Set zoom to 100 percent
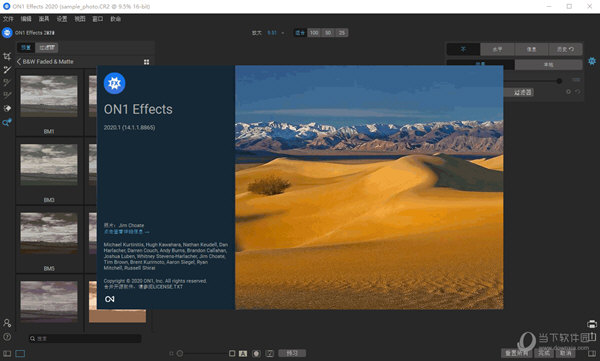 pyautogui.click(x=314, y=33)
